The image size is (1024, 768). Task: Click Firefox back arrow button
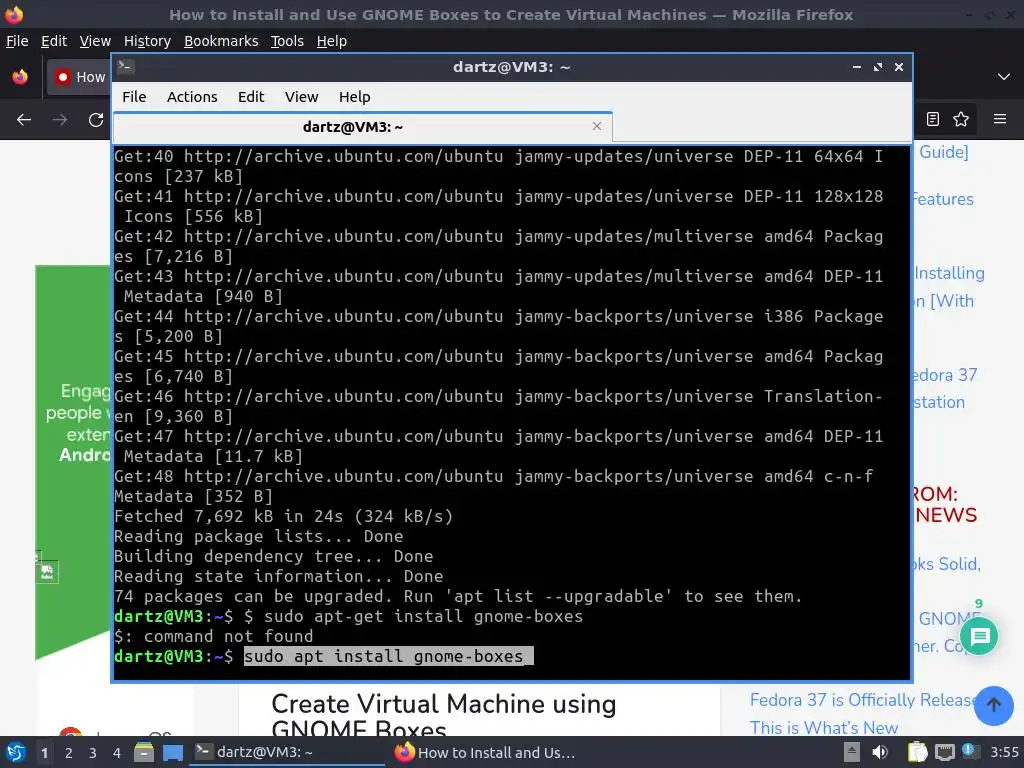(x=24, y=120)
